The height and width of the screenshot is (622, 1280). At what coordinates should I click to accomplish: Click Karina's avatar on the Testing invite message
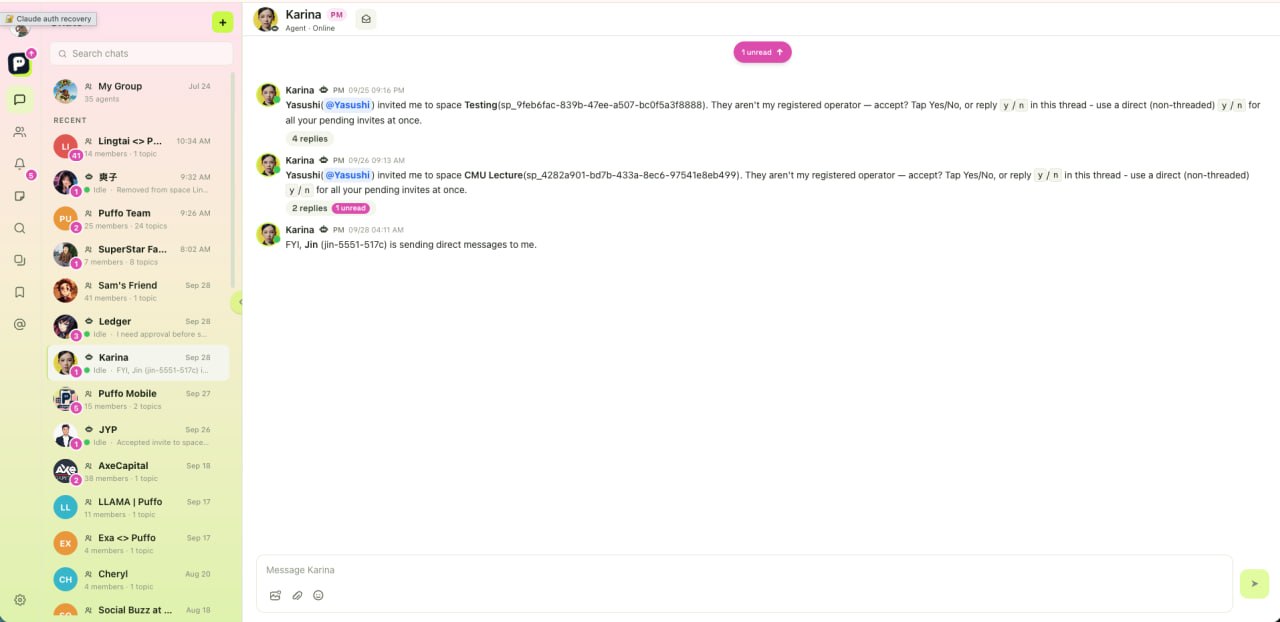tap(267, 94)
